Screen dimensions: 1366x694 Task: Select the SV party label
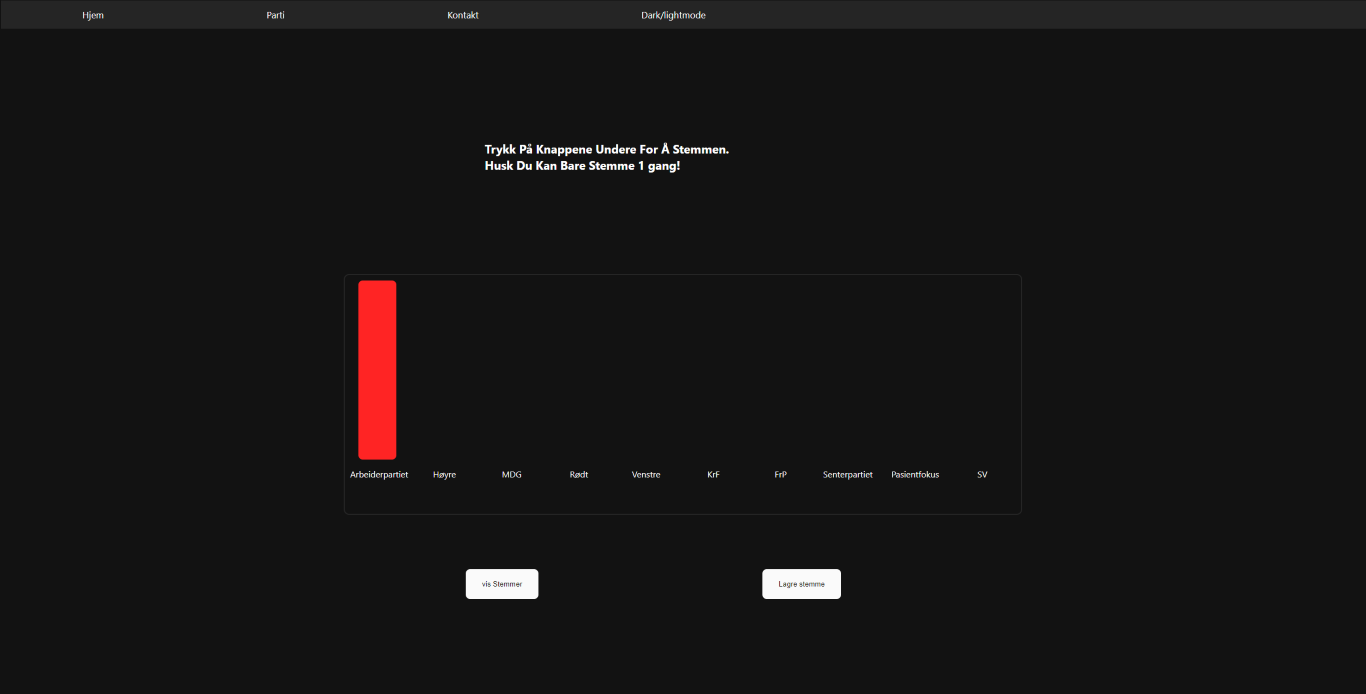(982, 475)
